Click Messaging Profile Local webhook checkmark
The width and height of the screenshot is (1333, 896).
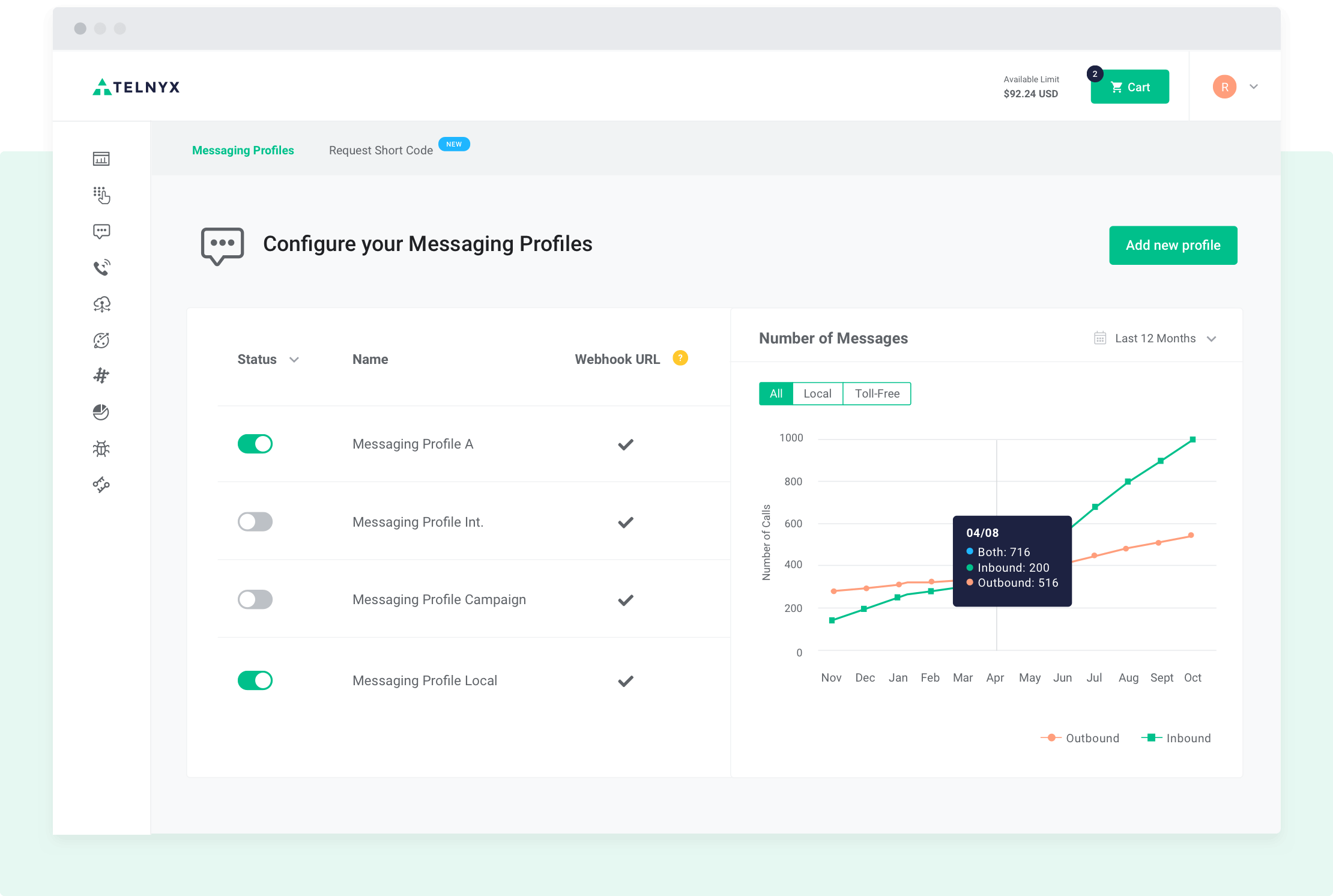626,681
